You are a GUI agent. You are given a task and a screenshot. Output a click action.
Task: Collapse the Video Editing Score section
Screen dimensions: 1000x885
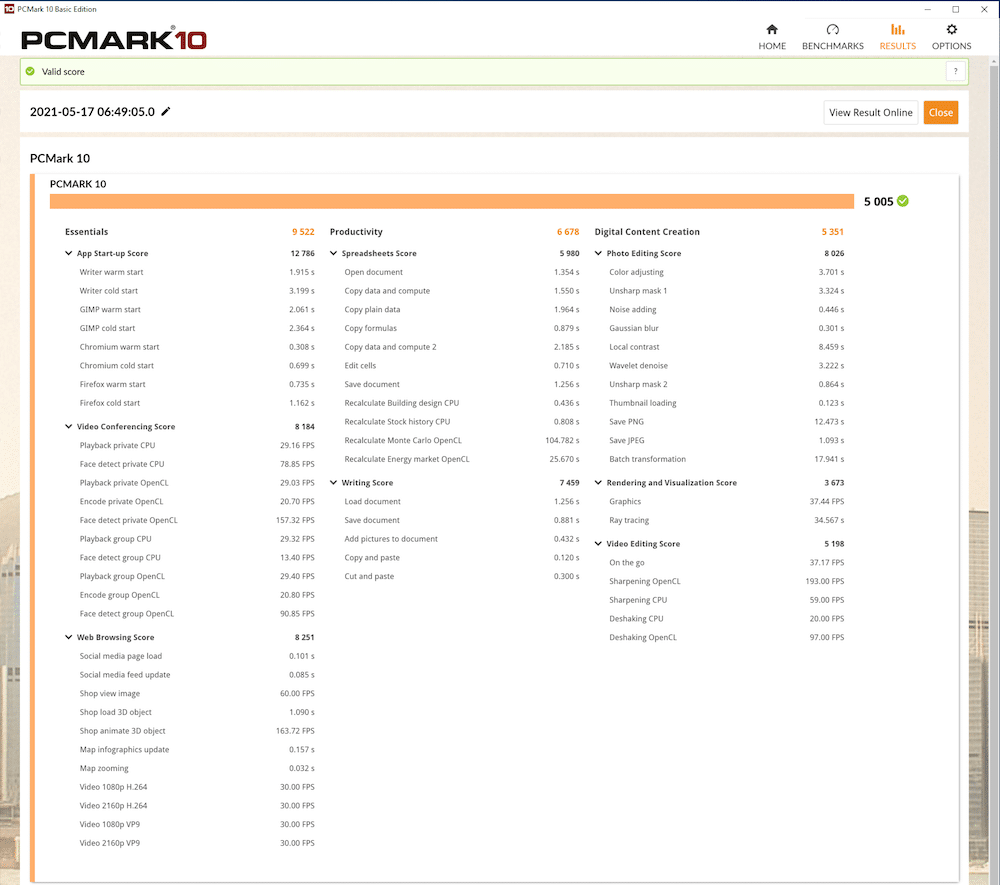tap(598, 544)
